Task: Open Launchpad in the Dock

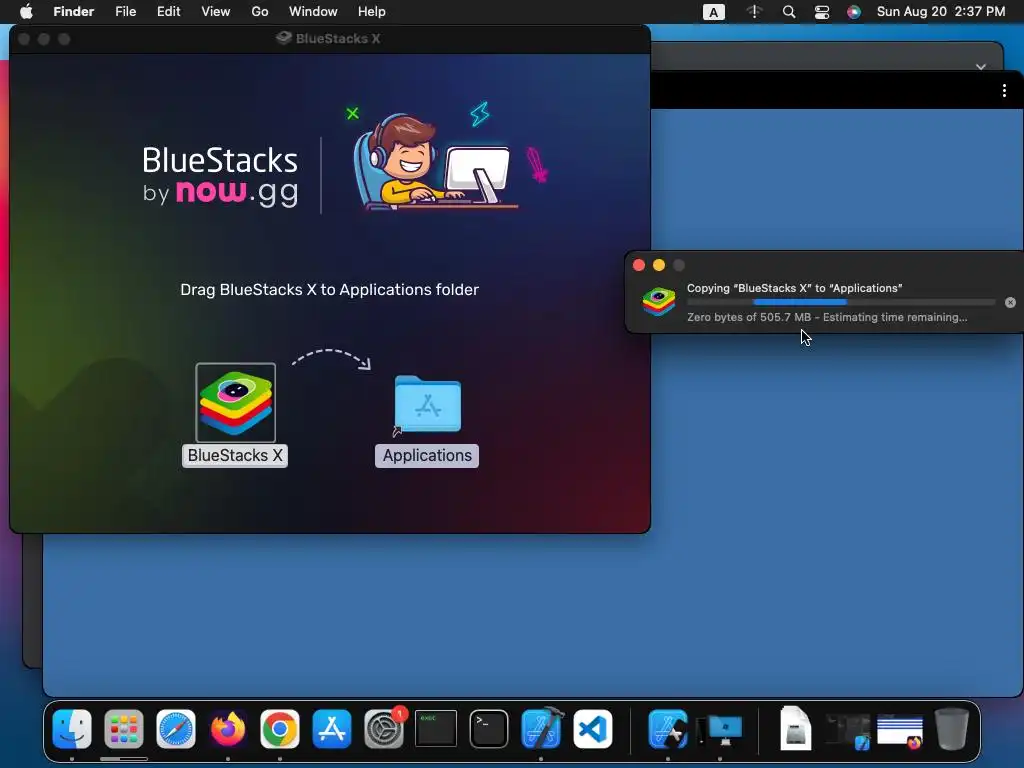Action: tap(123, 729)
